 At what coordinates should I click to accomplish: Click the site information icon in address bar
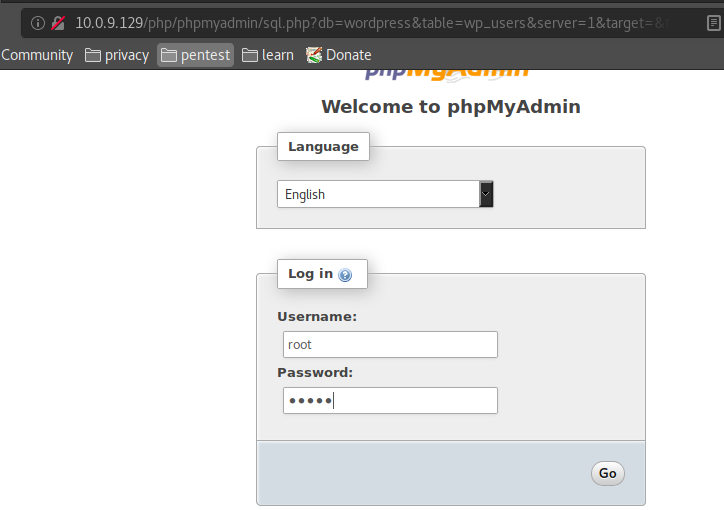pyautogui.click(x=38, y=23)
